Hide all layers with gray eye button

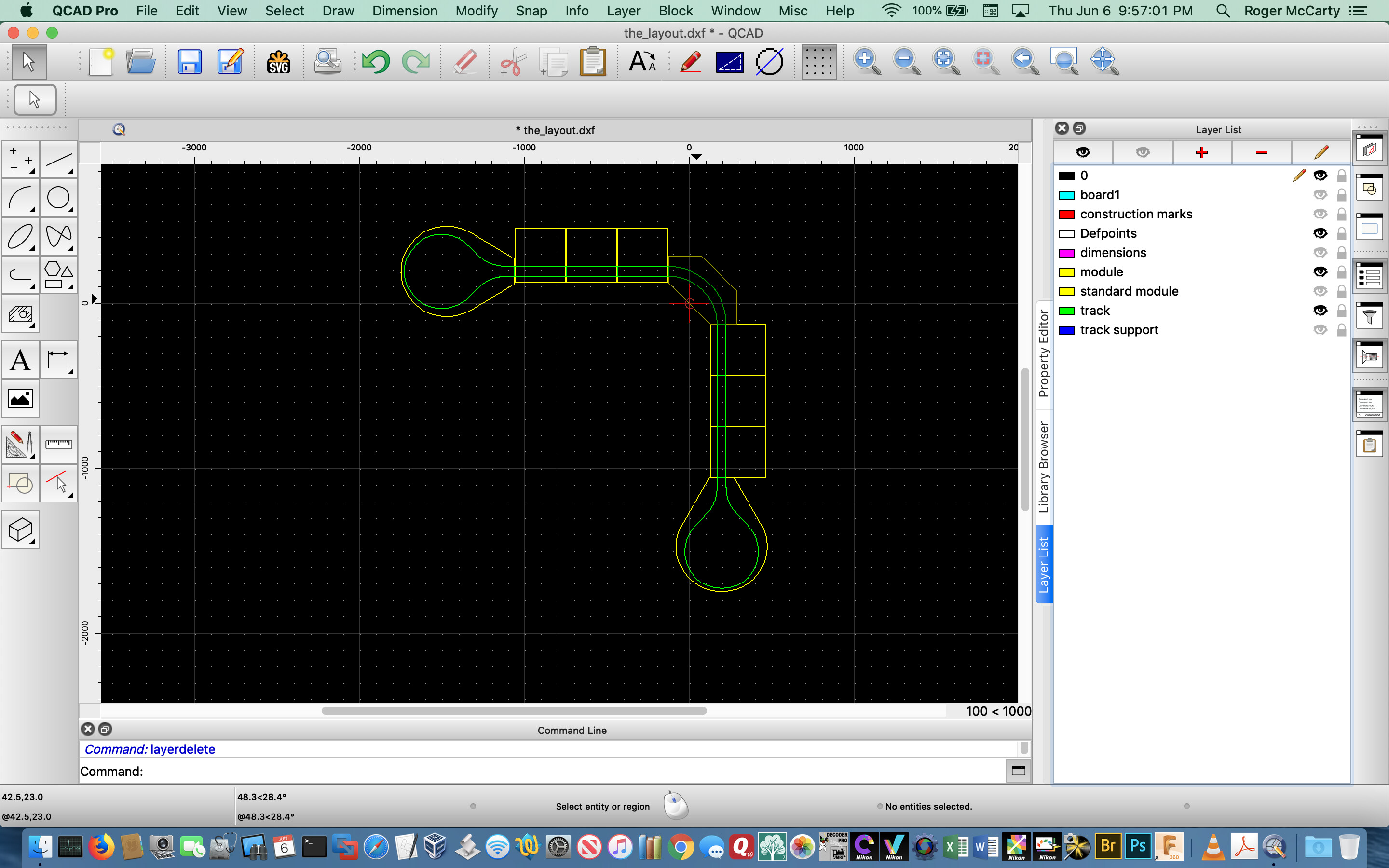pos(1143,152)
